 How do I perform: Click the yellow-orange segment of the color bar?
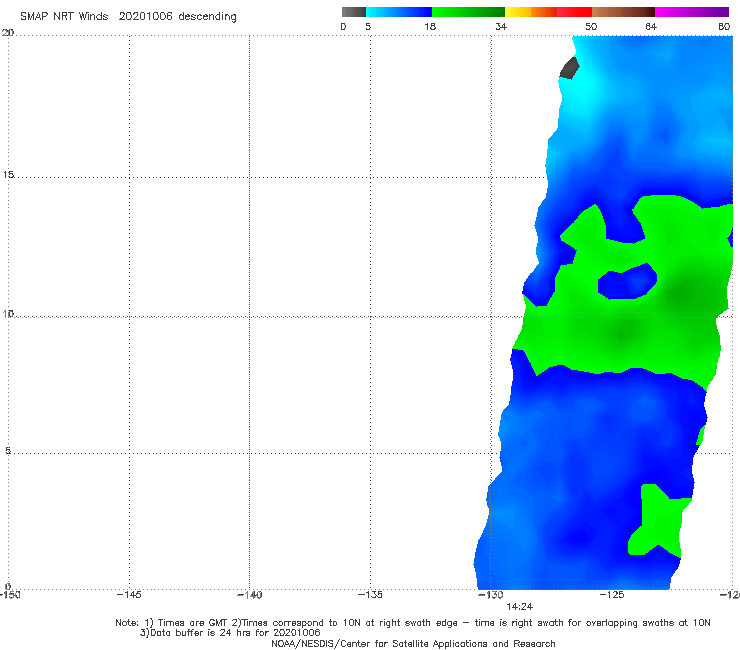pyautogui.click(x=531, y=12)
